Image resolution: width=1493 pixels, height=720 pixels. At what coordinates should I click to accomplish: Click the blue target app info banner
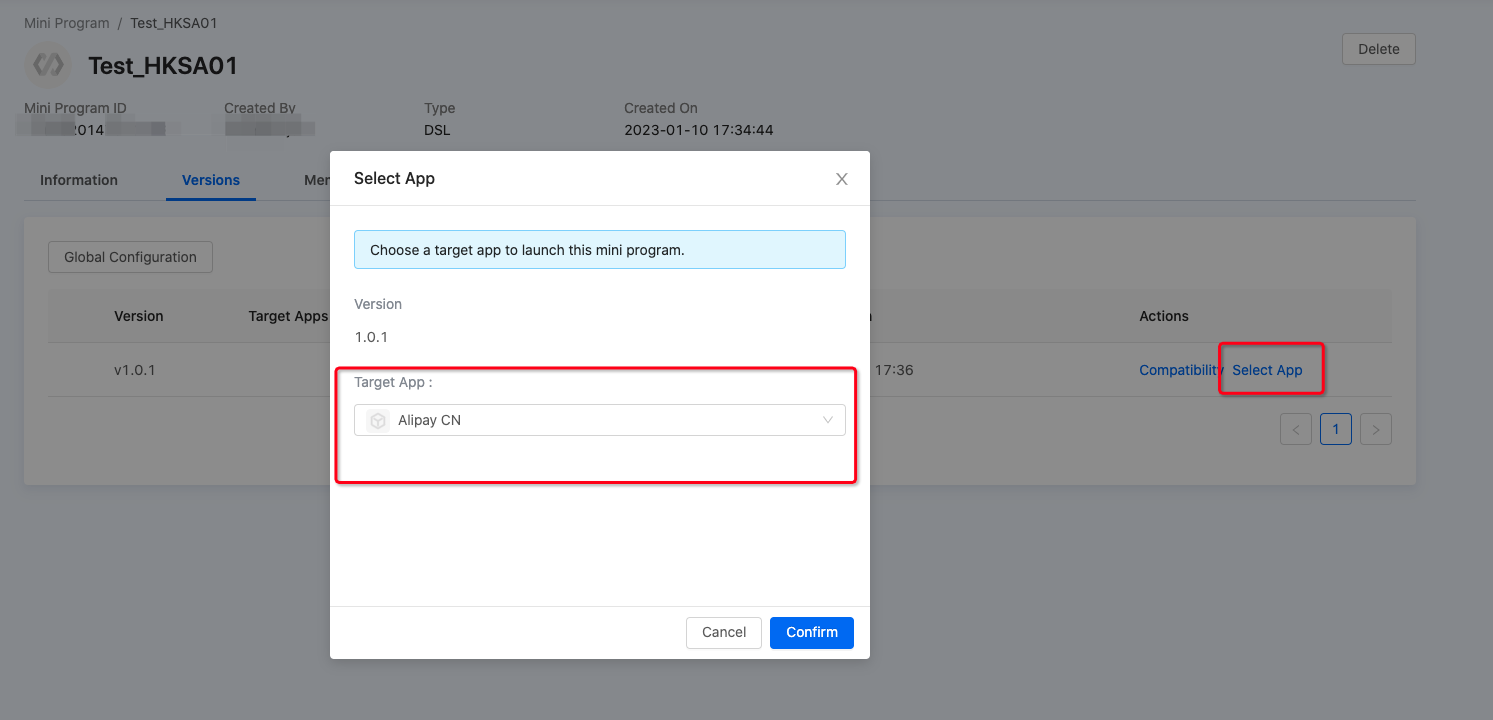(599, 250)
